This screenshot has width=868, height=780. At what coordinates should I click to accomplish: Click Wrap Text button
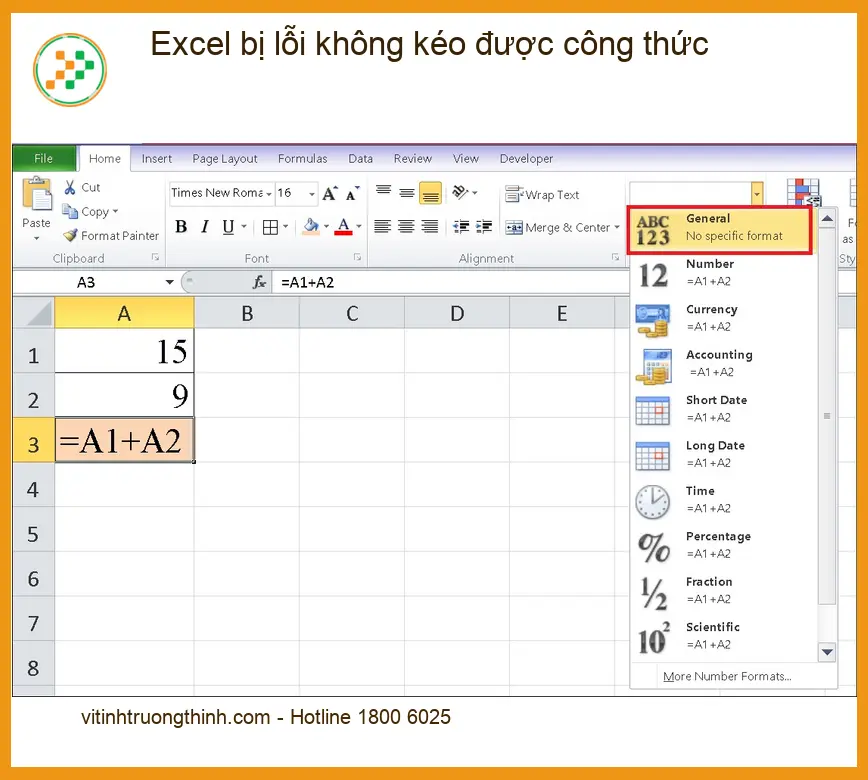(542, 194)
